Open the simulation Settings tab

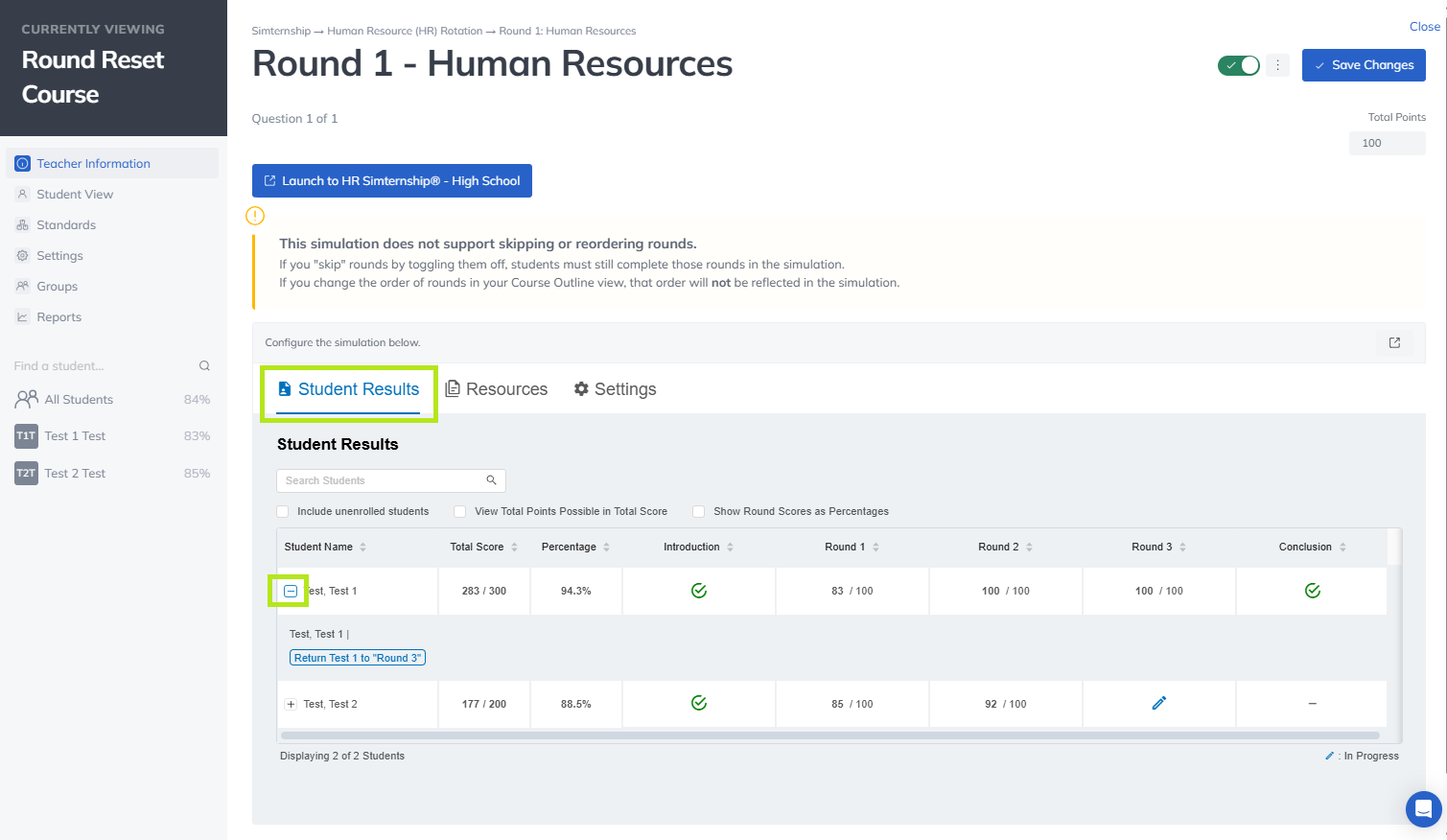615,389
